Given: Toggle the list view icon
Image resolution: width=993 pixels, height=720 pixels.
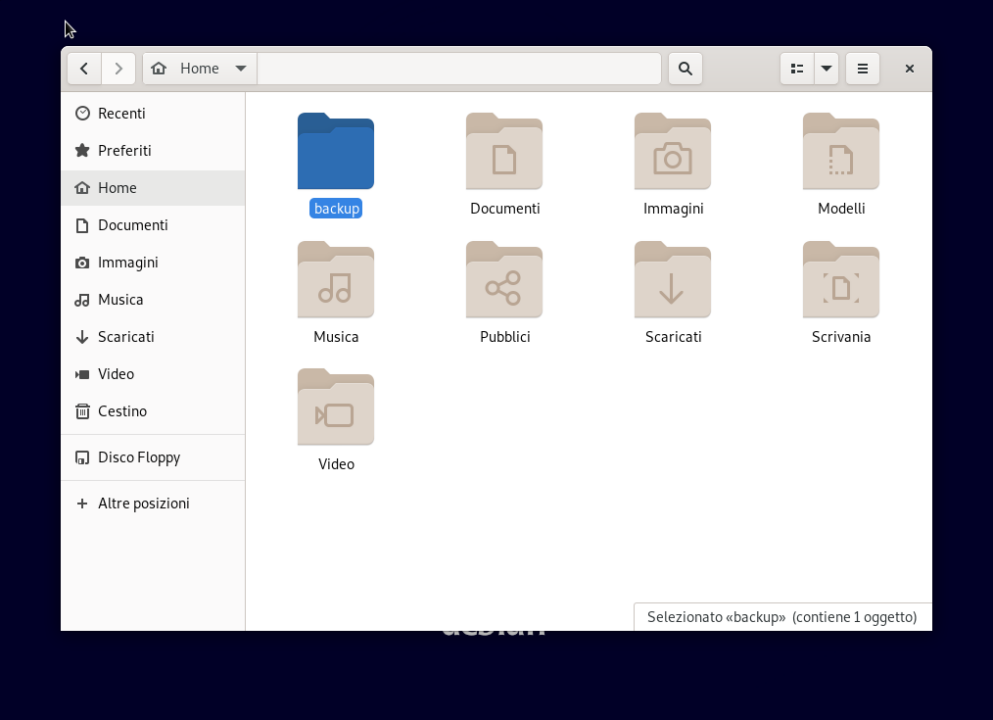Looking at the screenshot, I should pos(797,69).
